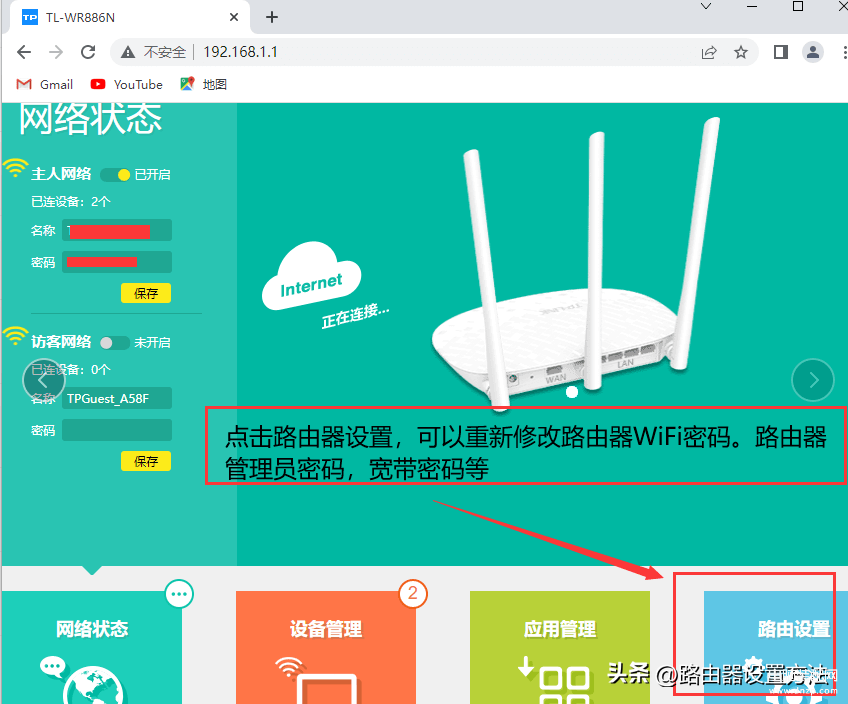
Task: Click the guest network 密码 field
Action: 117,430
